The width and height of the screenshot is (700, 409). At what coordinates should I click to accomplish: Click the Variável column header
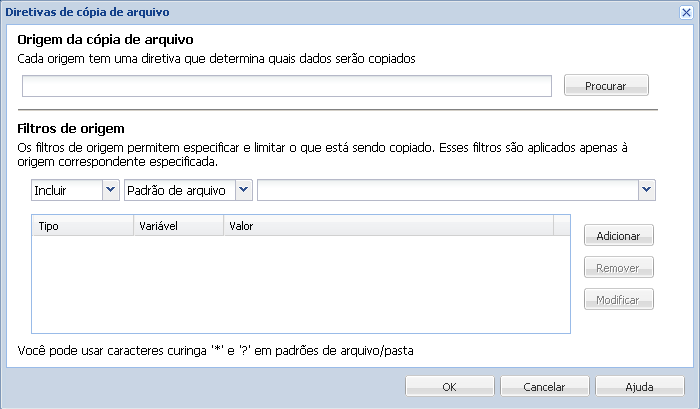(177, 227)
